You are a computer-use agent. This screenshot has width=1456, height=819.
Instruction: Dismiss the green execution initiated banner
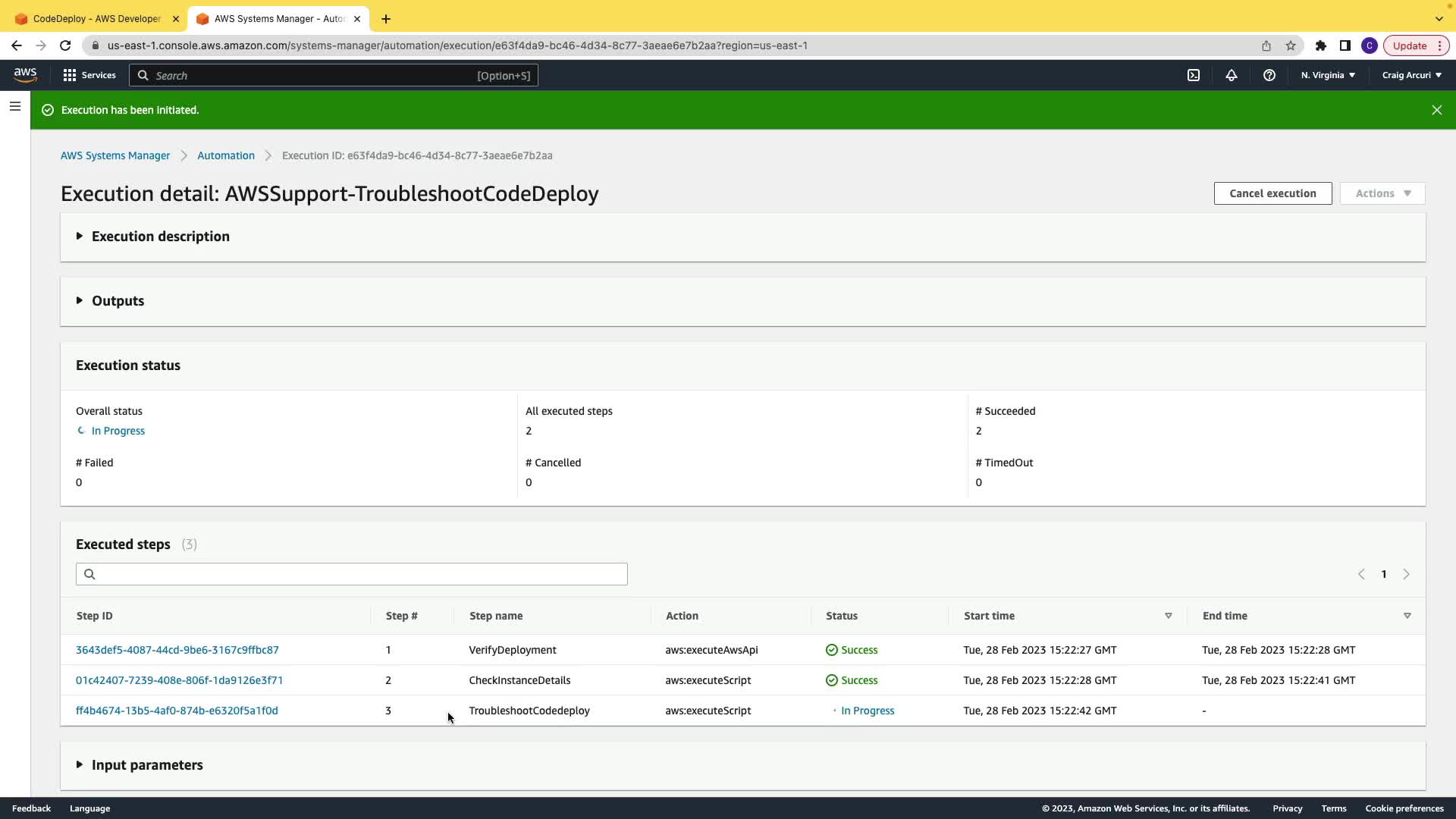[1436, 110]
